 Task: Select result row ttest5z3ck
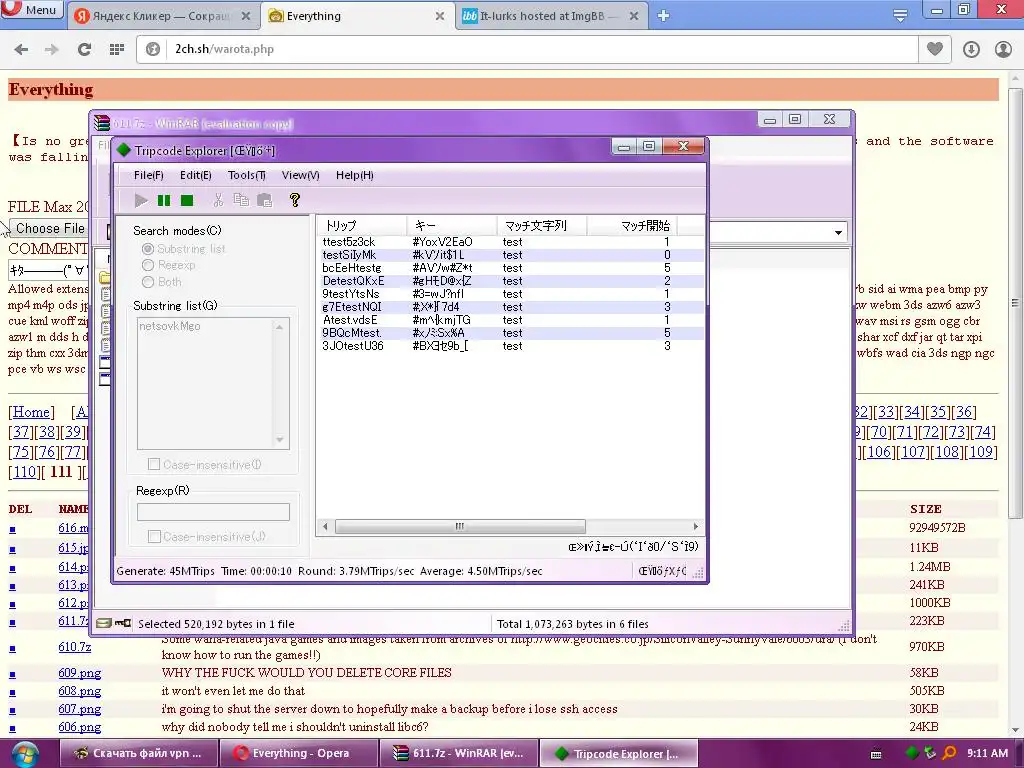coord(511,242)
